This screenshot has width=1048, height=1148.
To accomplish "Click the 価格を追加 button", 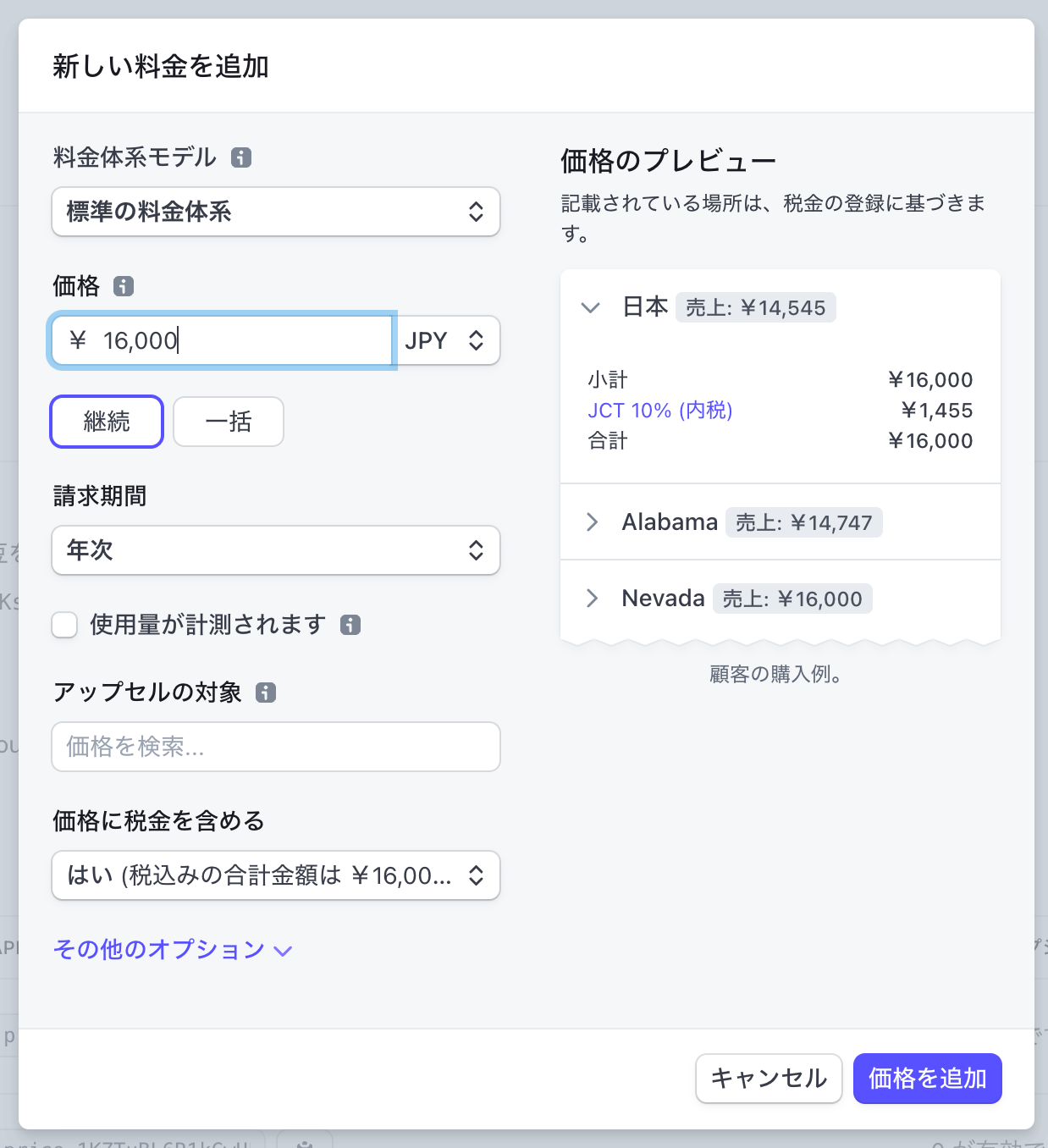I will (x=927, y=1079).
